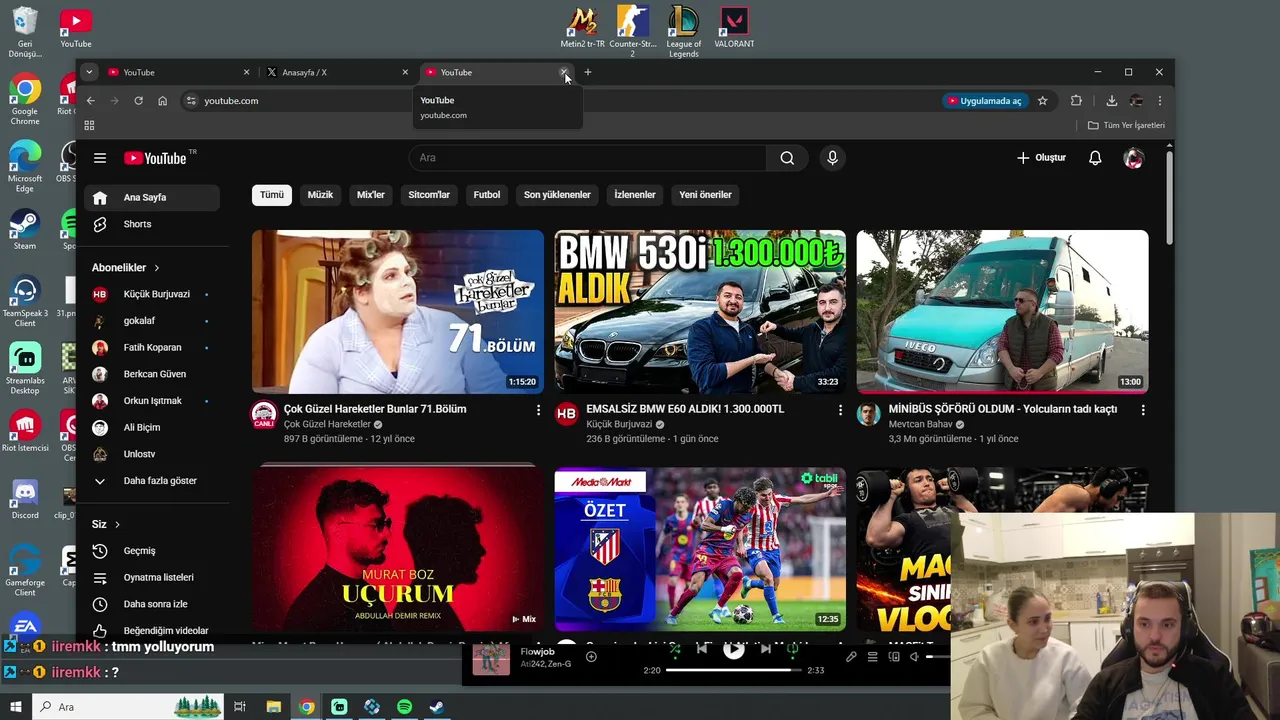Open the gokalaf subscription

coord(152,321)
